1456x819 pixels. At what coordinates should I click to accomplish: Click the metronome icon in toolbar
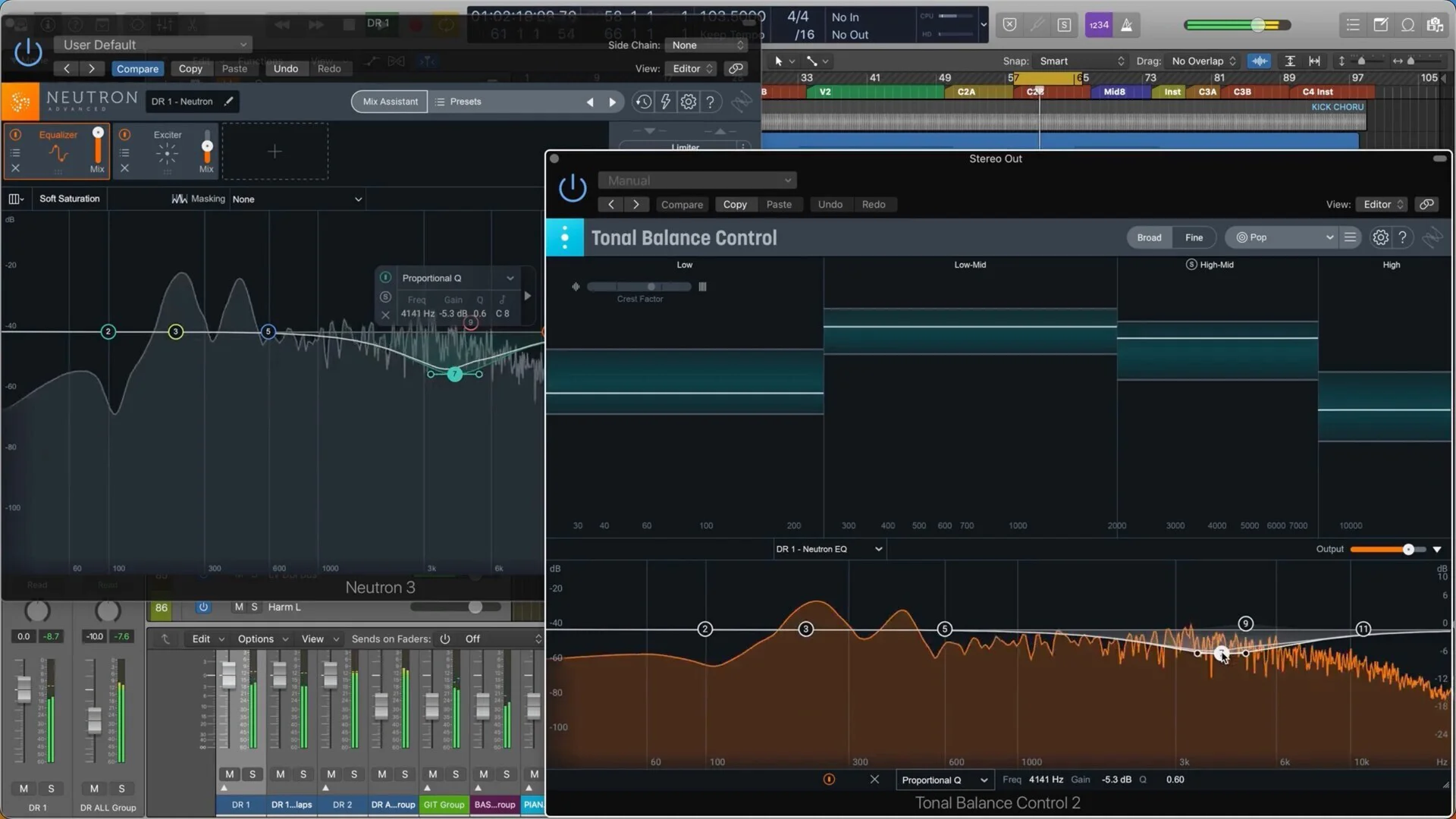tap(1127, 25)
